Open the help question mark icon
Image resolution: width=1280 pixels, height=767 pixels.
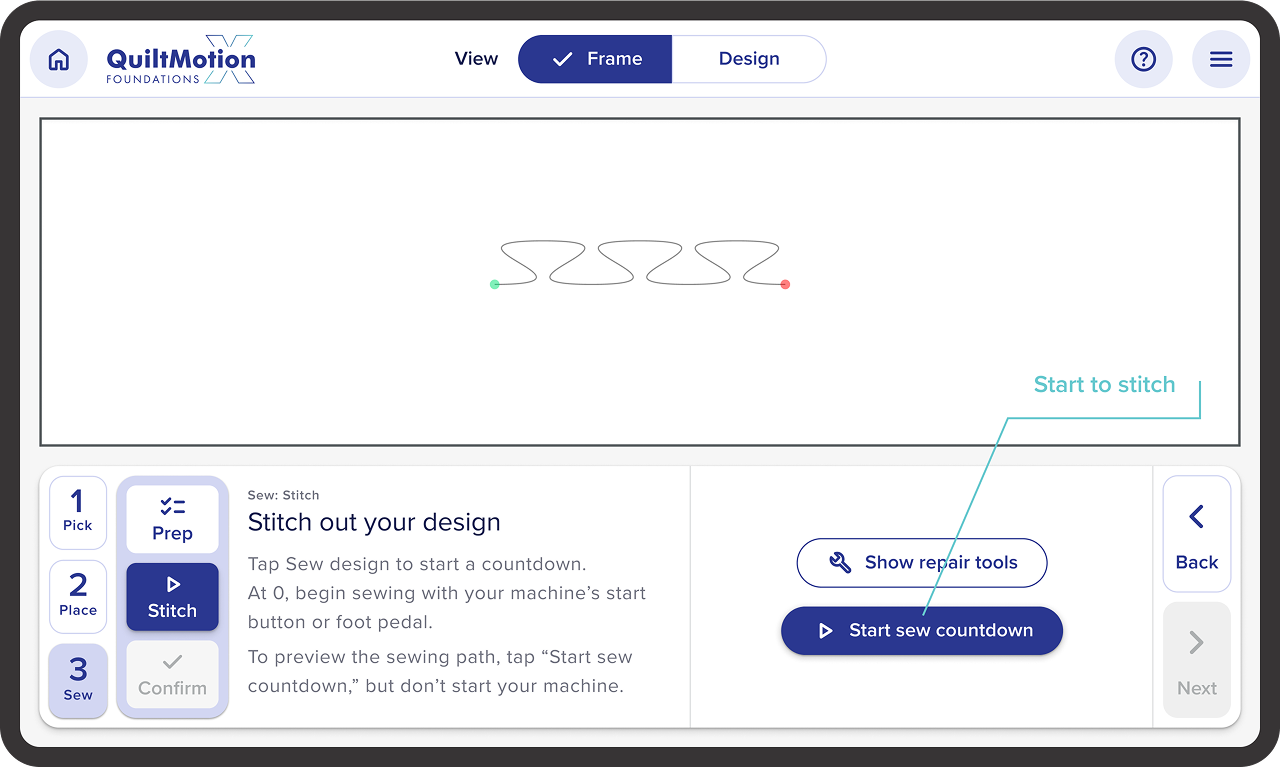tap(1143, 60)
